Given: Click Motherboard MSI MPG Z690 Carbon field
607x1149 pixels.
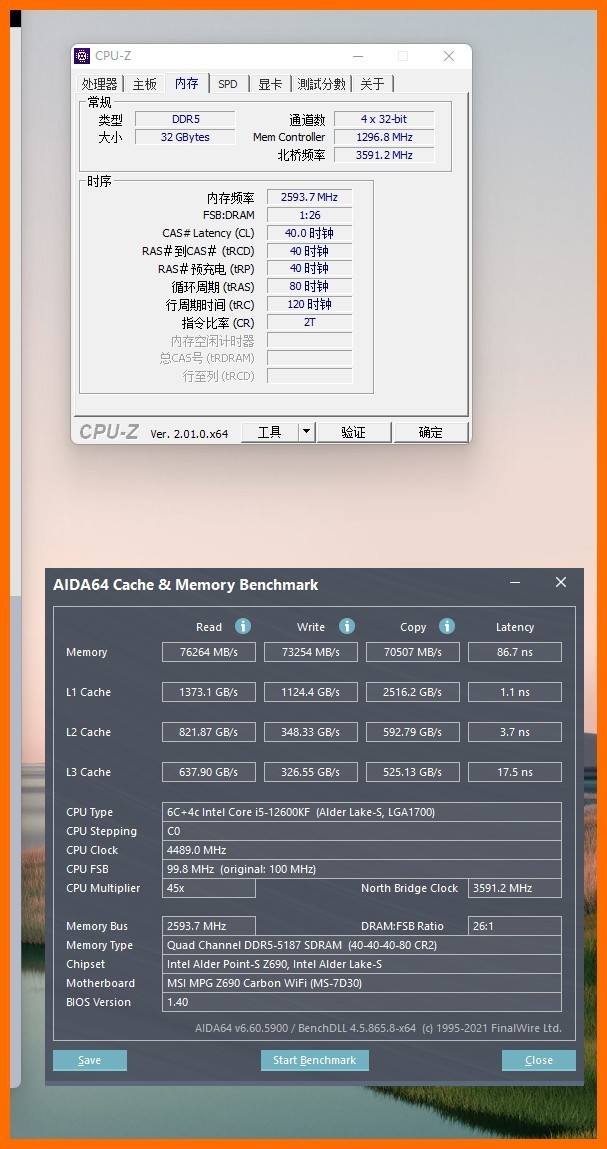Looking at the screenshot, I should [x=362, y=983].
